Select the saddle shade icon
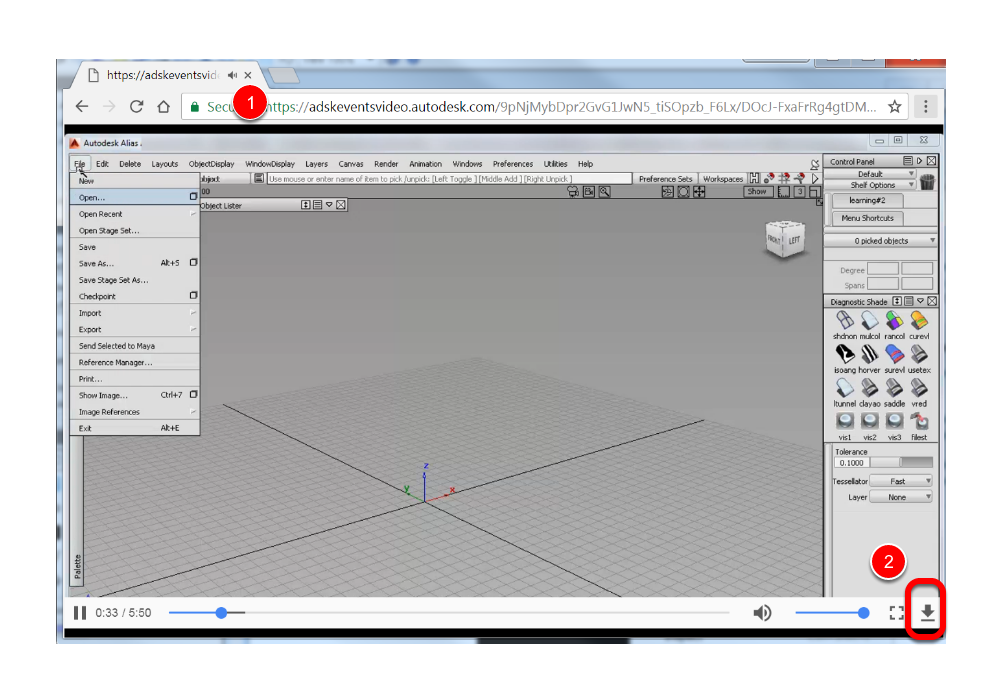 (894, 388)
